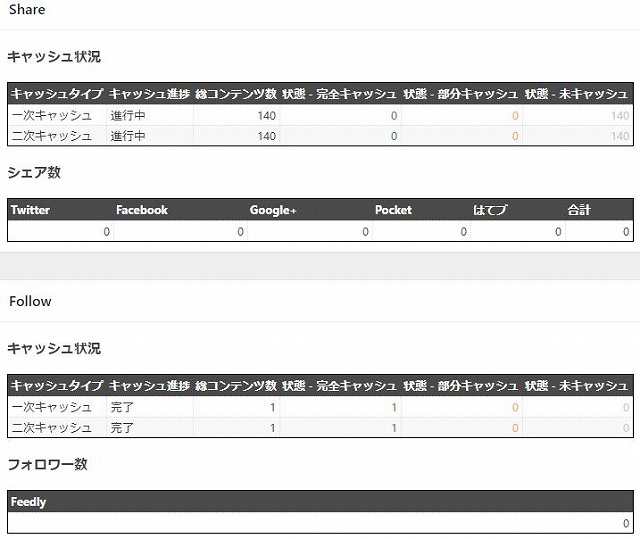The height and width of the screenshot is (539, 640).
Task: Click 状態 - 未キャッシュ header in Follow table
Action: [576, 386]
